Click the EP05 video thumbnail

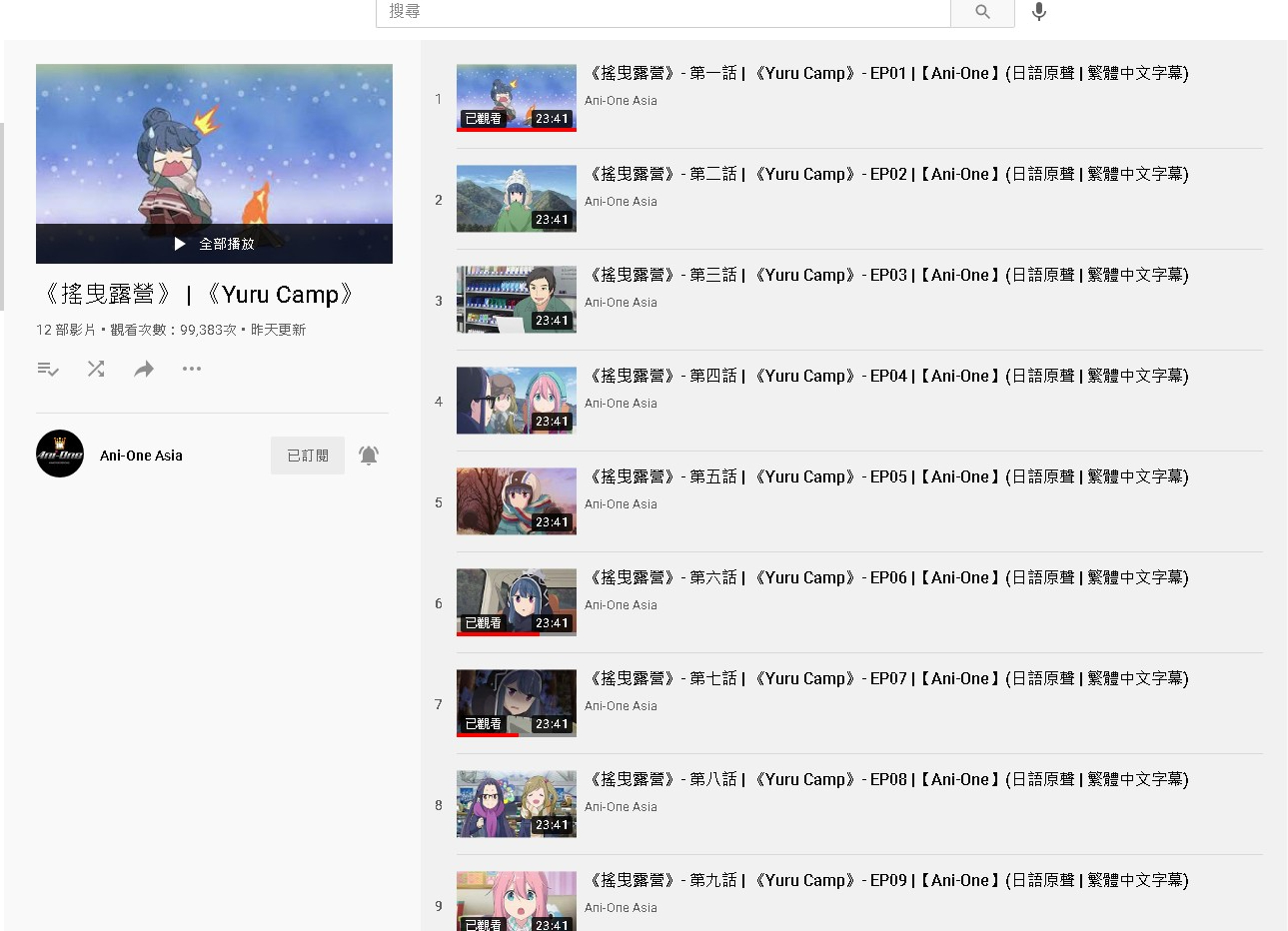(516, 501)
